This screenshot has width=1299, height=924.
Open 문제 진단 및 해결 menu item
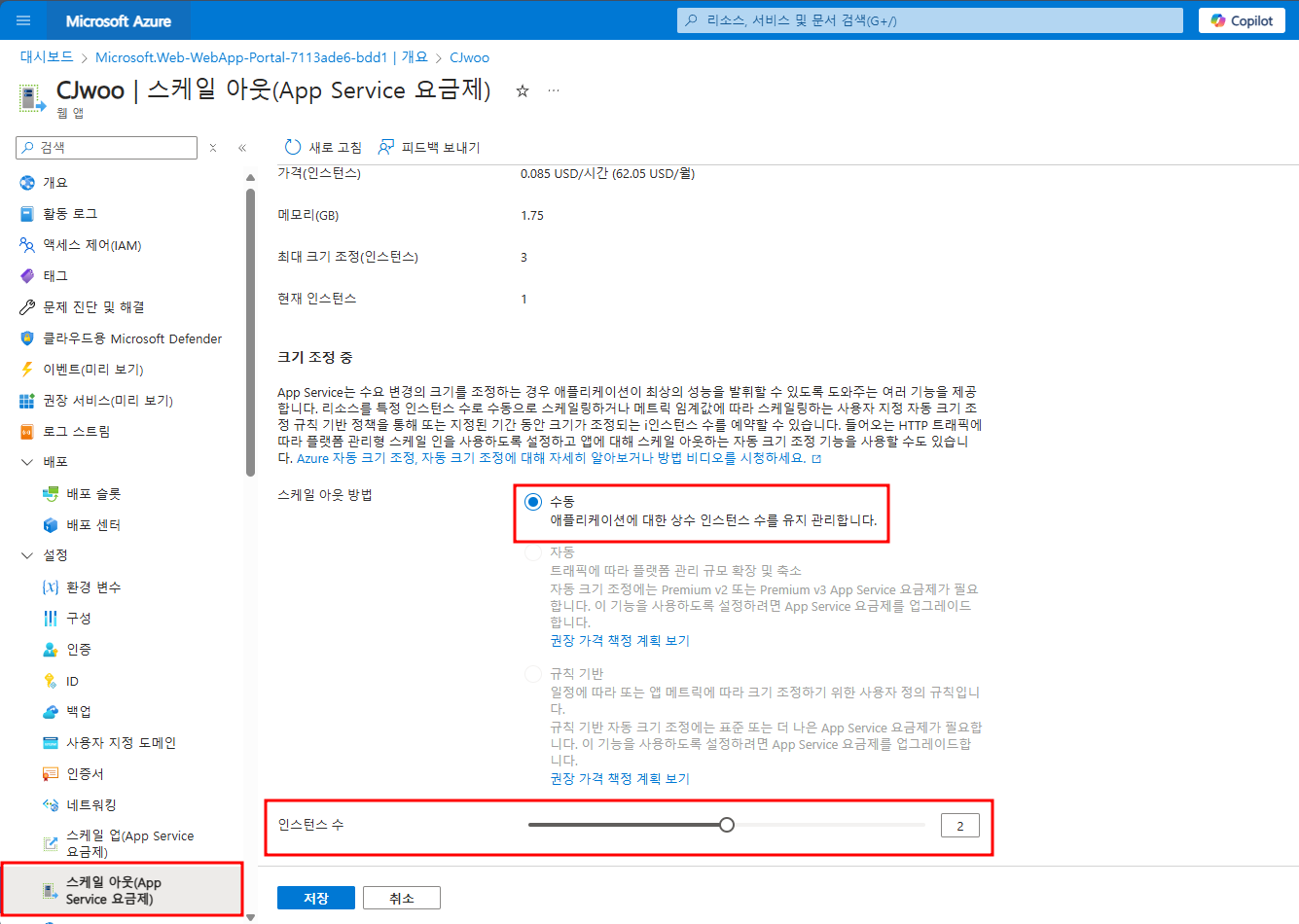tap(93, 307)
